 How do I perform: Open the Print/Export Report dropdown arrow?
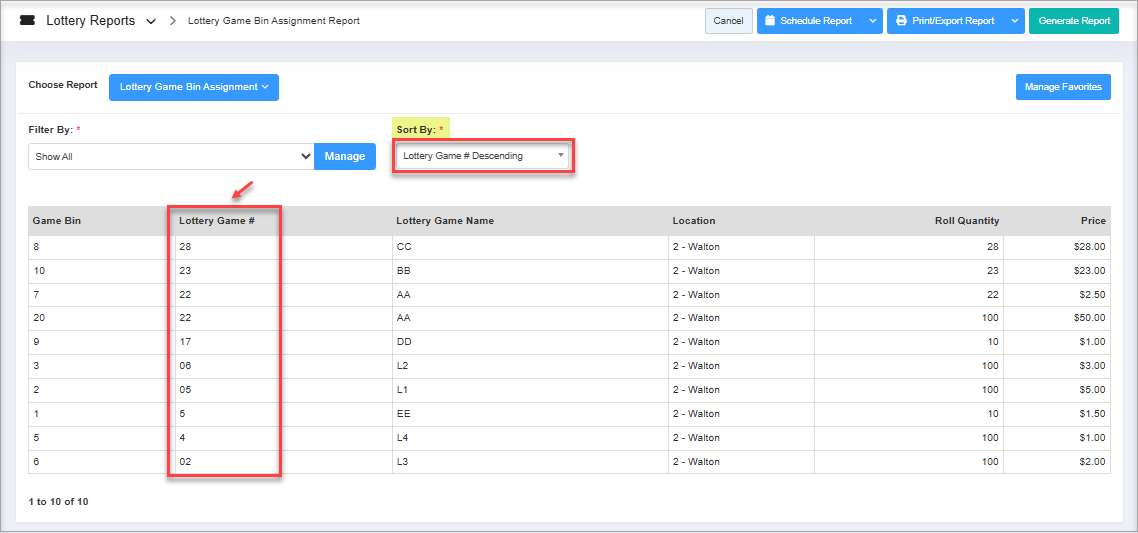[x=1014, y=21]
